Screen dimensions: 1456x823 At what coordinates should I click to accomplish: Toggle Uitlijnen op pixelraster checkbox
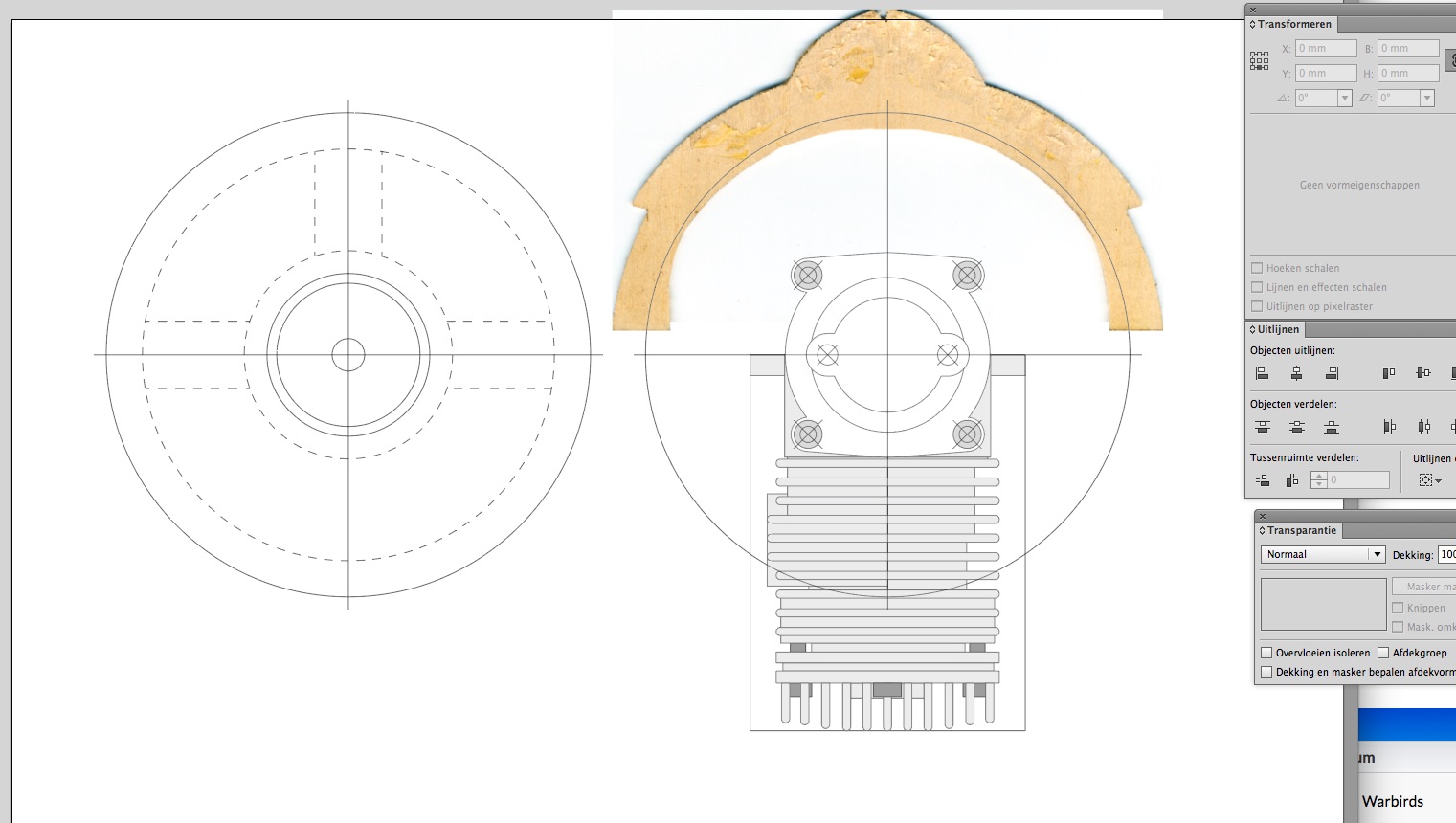[x=1257, y=306]
